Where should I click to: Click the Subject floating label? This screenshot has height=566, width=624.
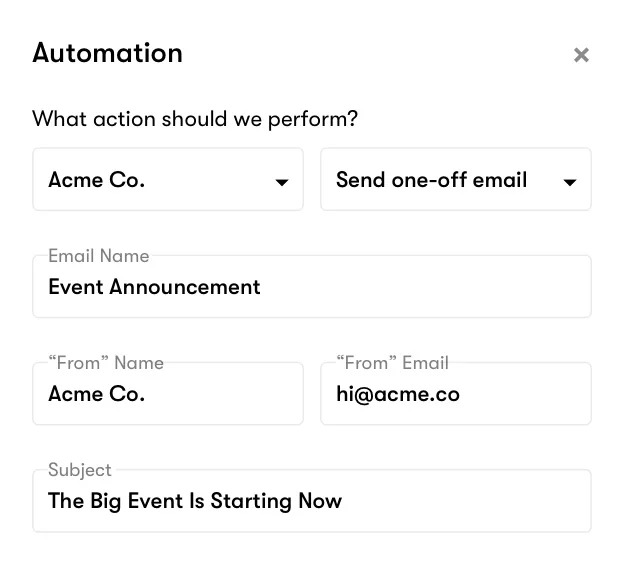pos(80,470)
